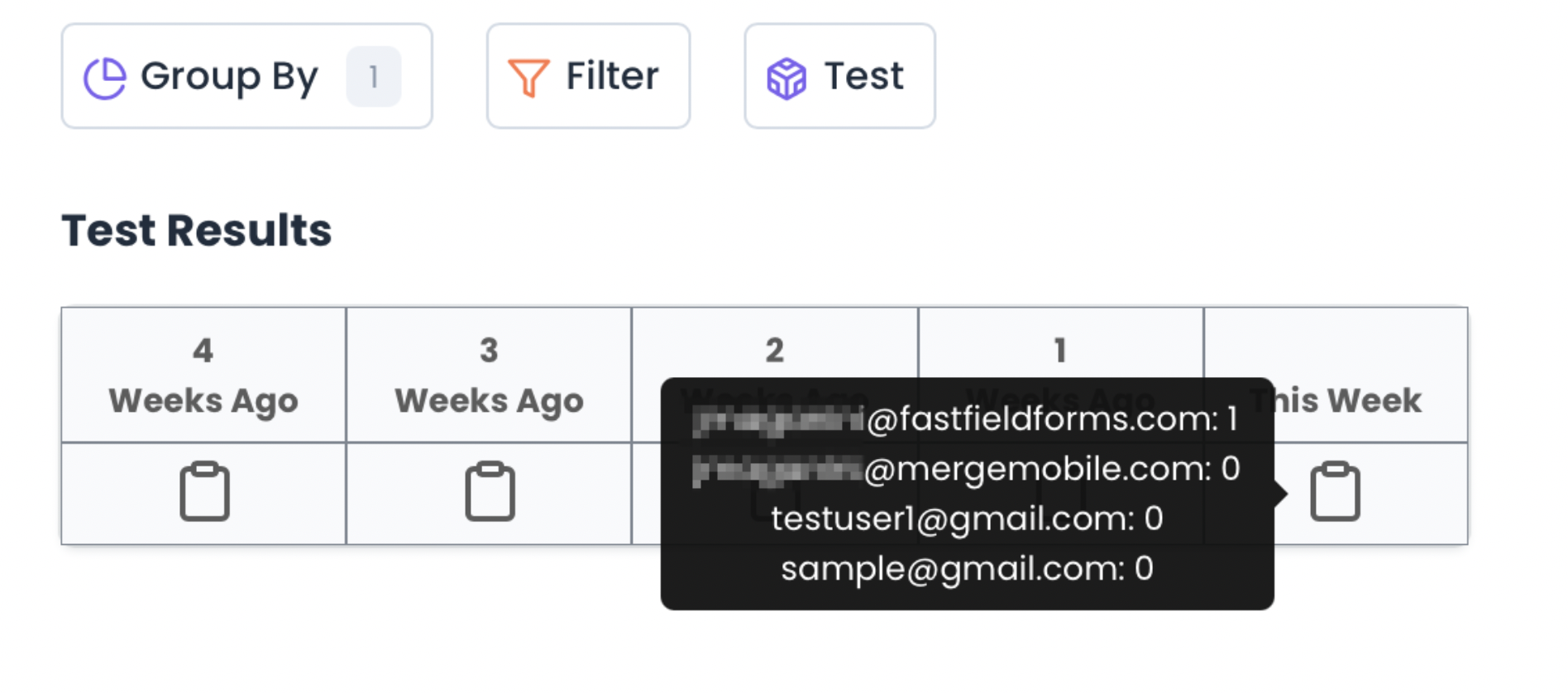Select the number 2 column header

coord(774,351)
